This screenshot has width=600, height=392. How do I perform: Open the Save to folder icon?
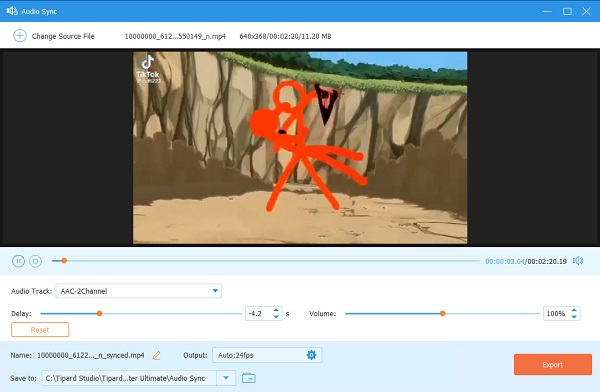point(249,378)
